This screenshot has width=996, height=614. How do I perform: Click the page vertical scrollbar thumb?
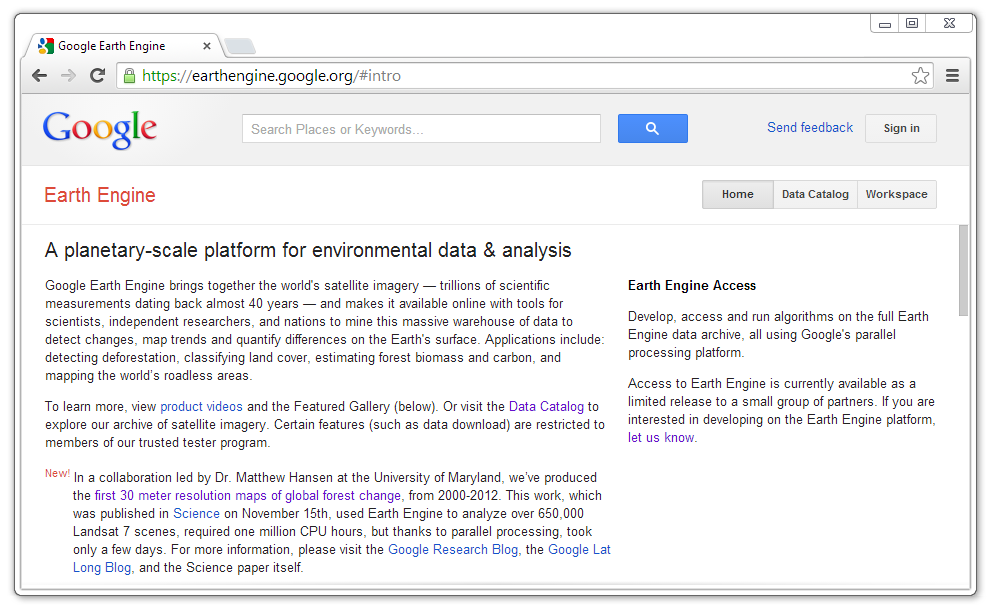pos(963,270)
